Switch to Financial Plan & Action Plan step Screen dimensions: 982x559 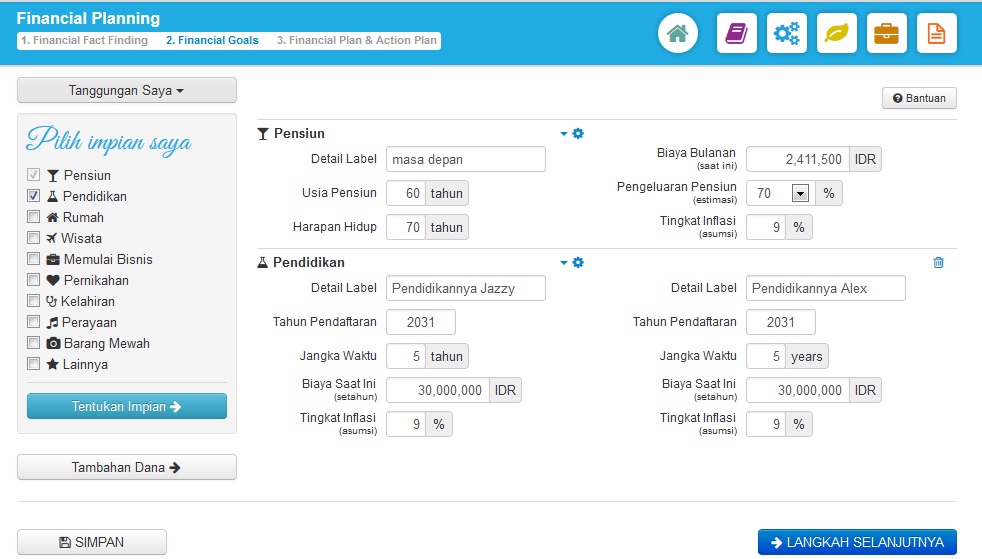(357, 41)
